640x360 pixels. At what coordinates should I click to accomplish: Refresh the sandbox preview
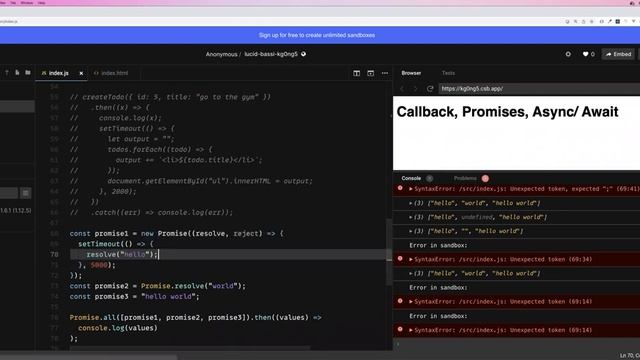(430, 89)
